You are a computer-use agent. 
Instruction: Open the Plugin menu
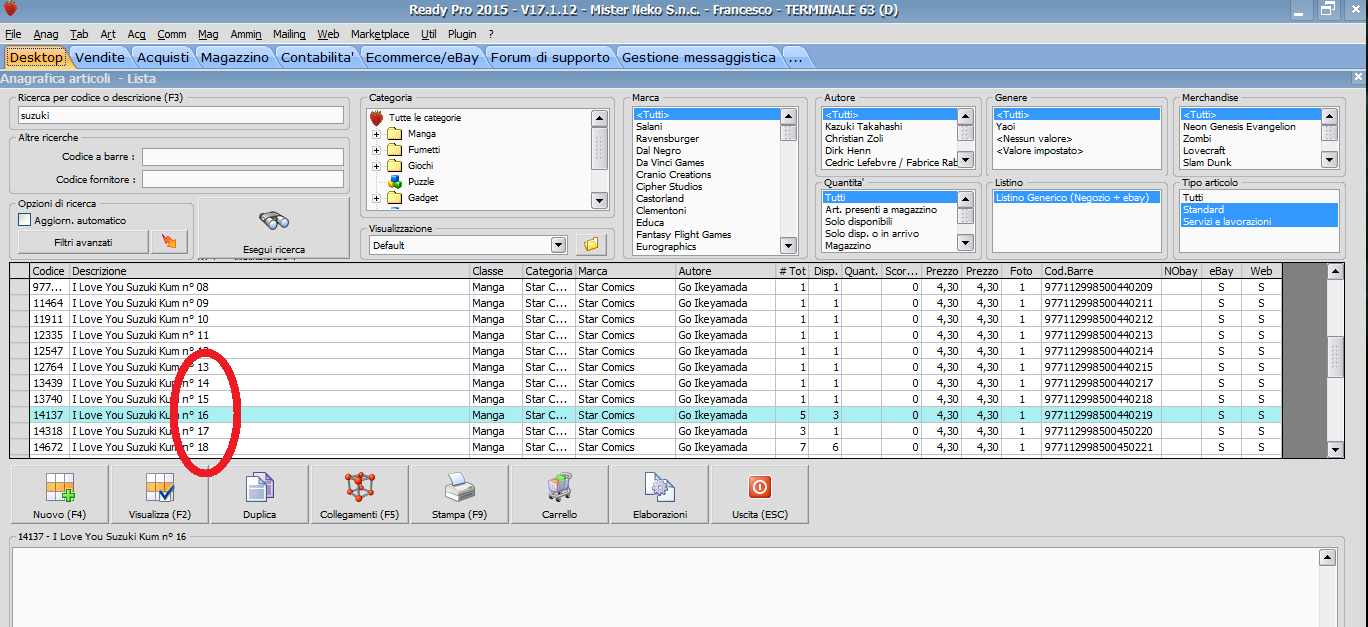pyautogui.click(x=462, y=34)
